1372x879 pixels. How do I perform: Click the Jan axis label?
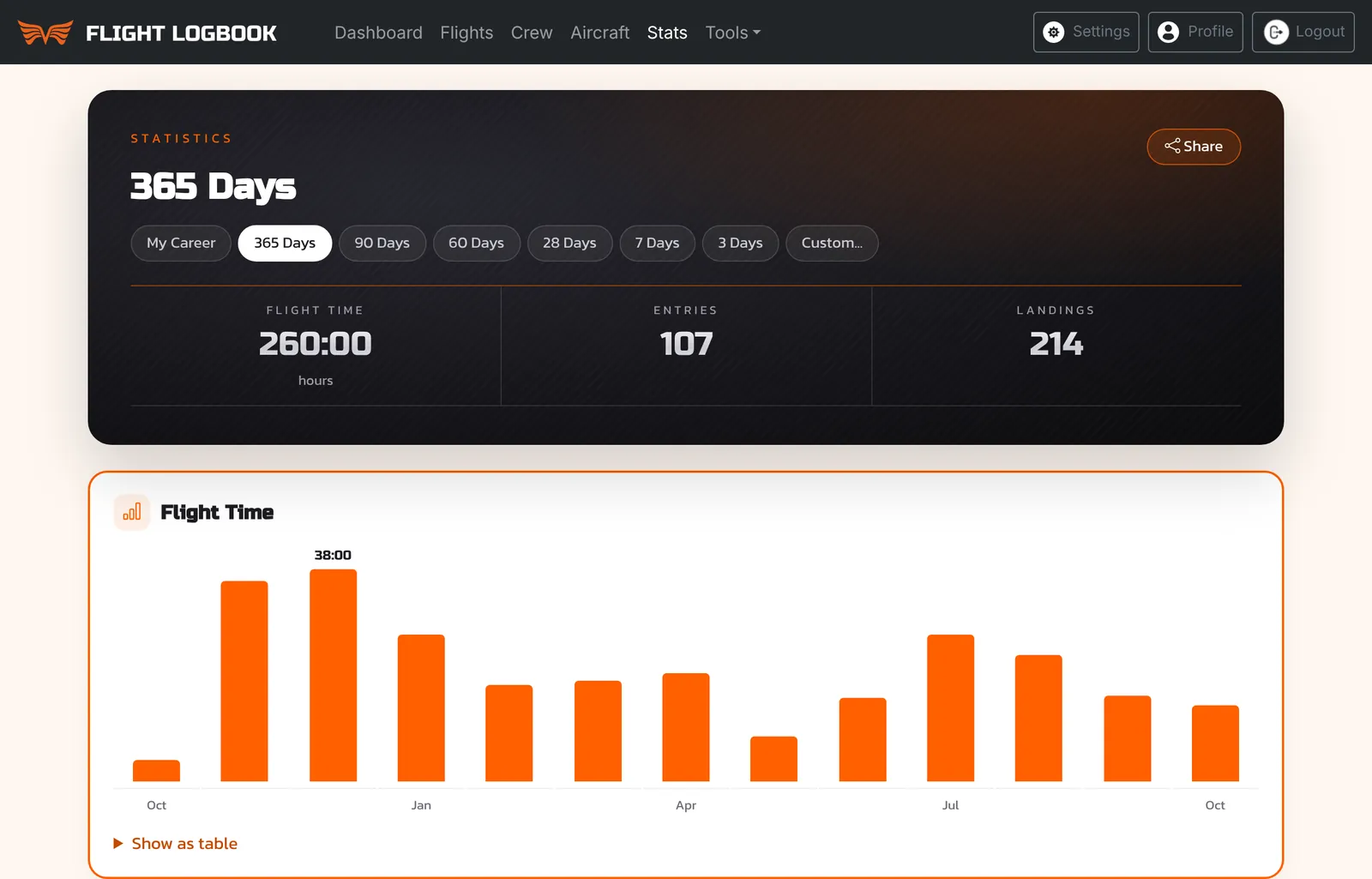point(421,805)
